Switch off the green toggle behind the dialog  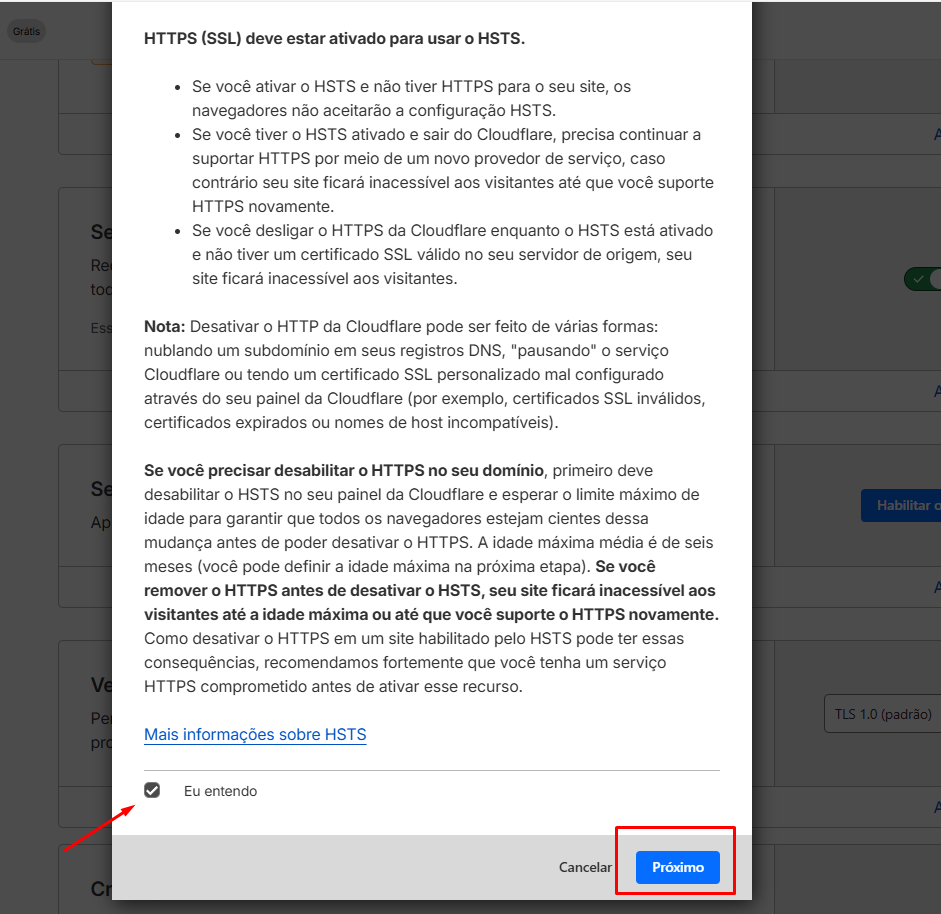923,279
